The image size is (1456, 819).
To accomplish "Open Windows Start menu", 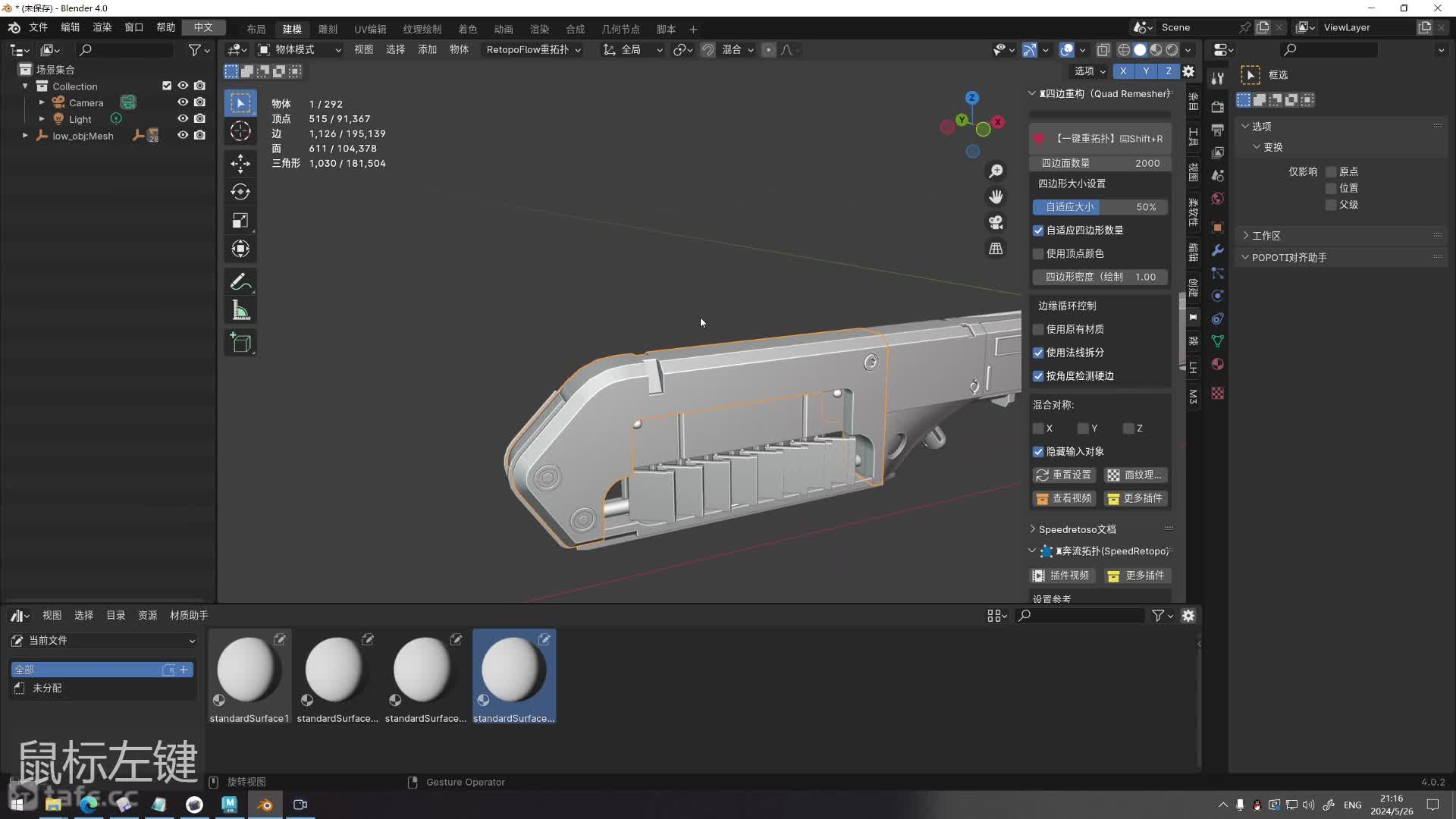I will (x=17, y=805).
